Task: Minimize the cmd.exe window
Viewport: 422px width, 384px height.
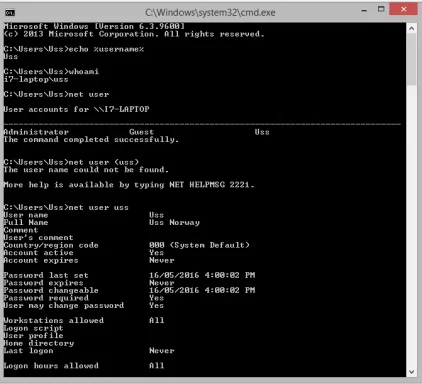Action: [x=364, y=10]
